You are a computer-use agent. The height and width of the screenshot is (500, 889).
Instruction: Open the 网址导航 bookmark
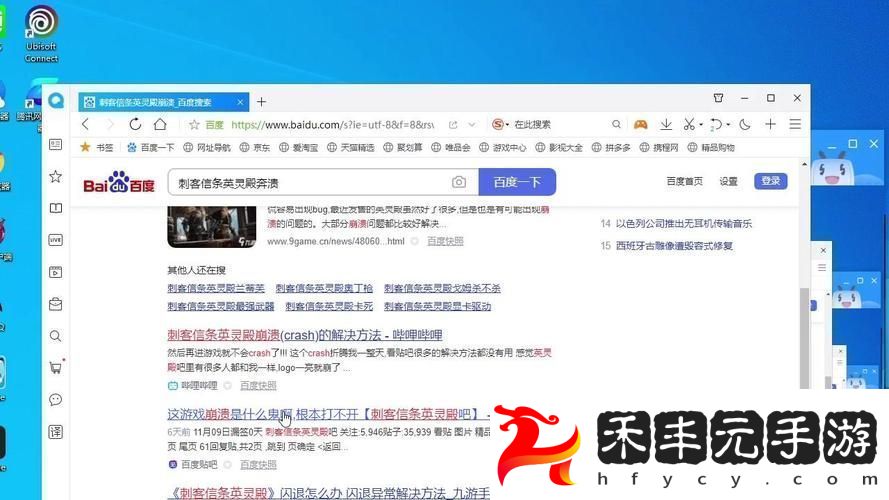click(x=207, y=147)
